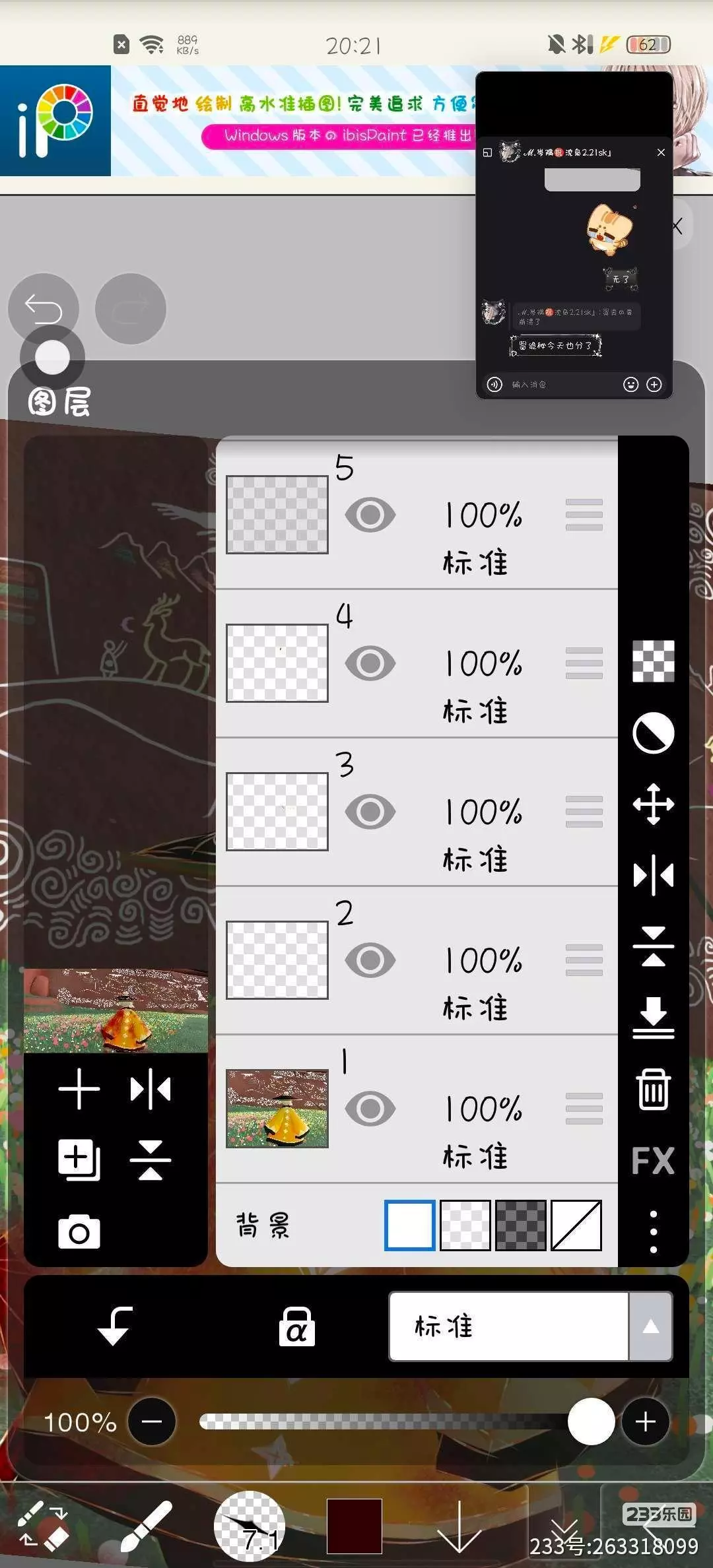Hide layer 3 using its eye

(370, 812)
